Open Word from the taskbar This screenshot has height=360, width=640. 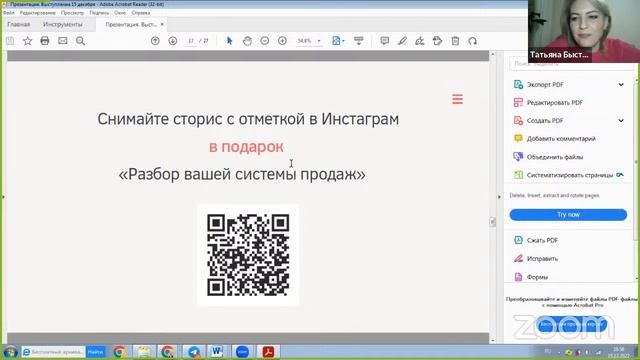pos(217,352)
